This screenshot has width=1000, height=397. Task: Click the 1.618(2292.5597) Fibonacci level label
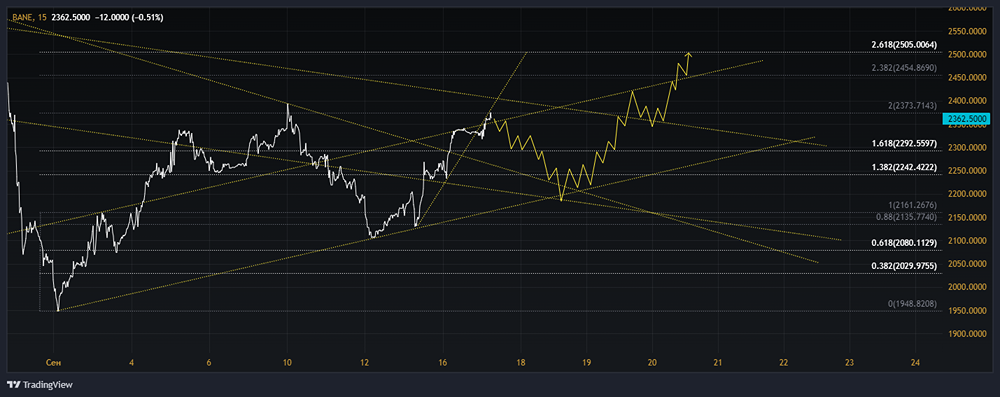[x=904, y=144]
